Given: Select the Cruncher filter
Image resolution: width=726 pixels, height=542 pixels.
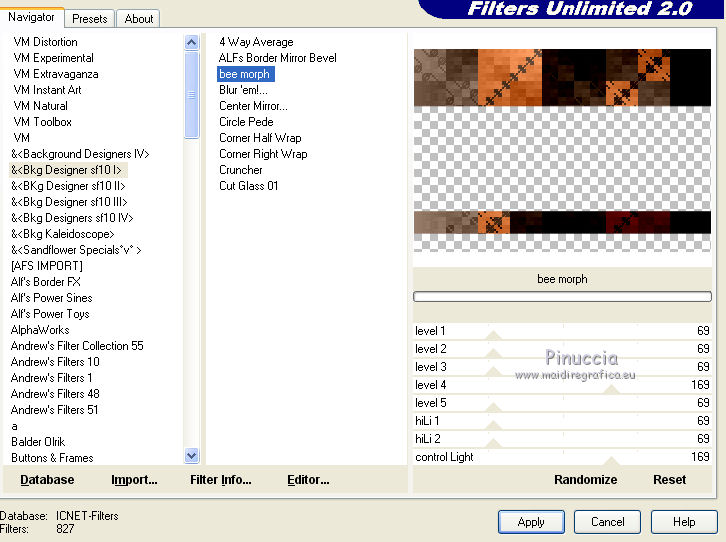Looking at the screenshot, I should coord(241,170).
